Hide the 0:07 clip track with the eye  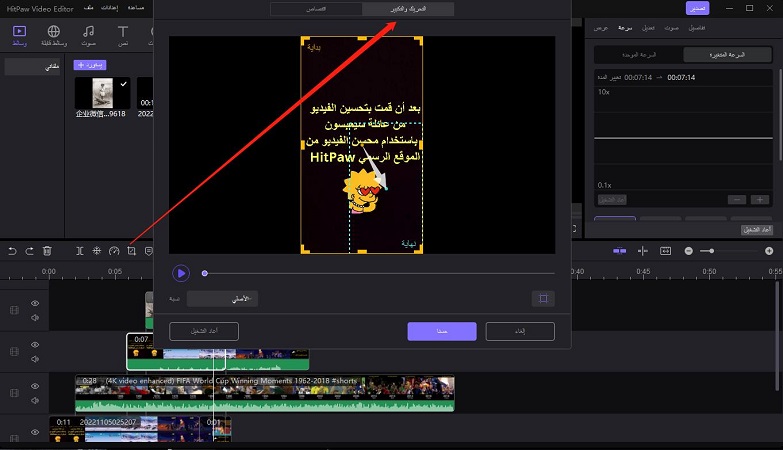point(35,345)
